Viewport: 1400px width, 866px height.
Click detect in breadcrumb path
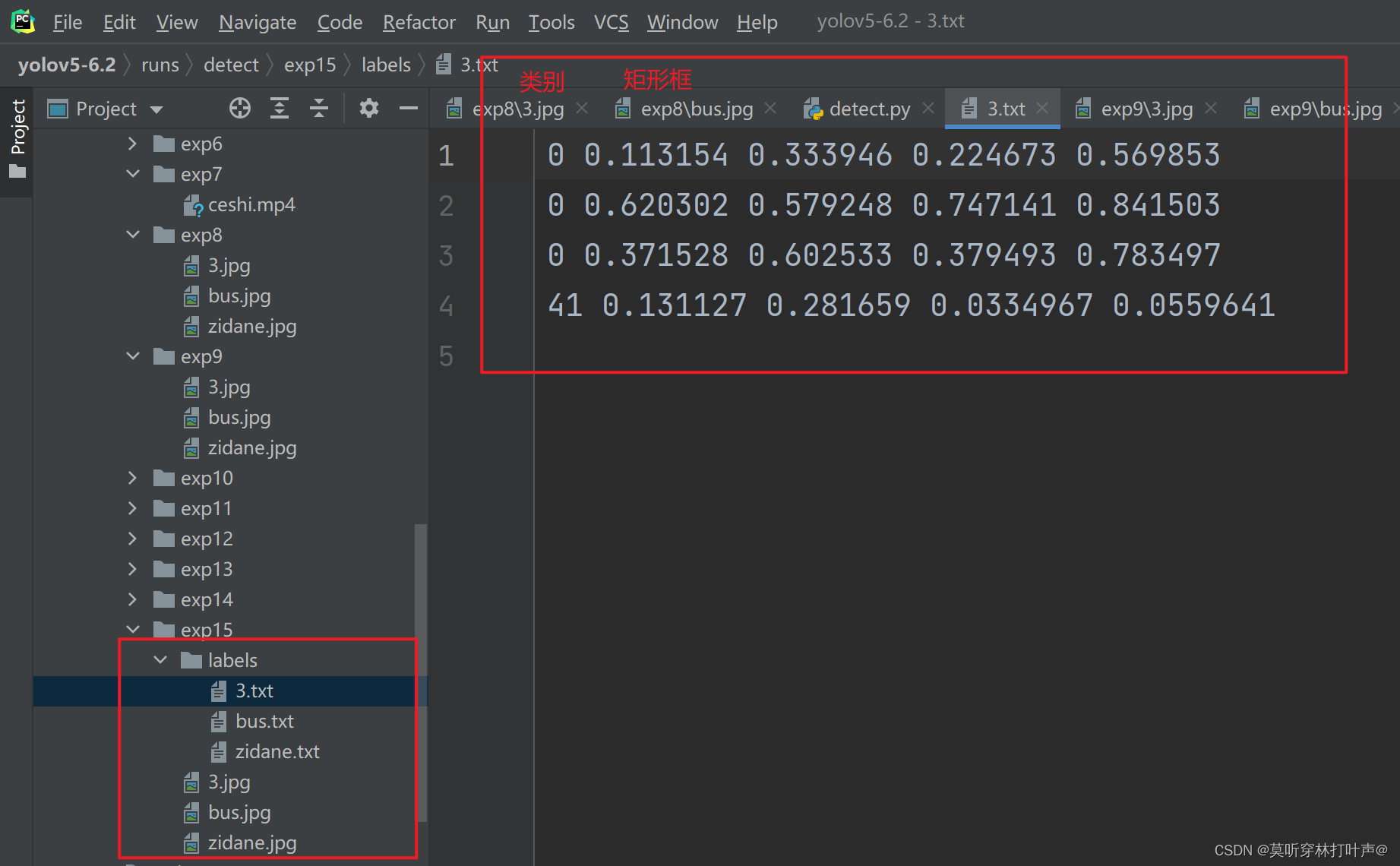[231, 65]
